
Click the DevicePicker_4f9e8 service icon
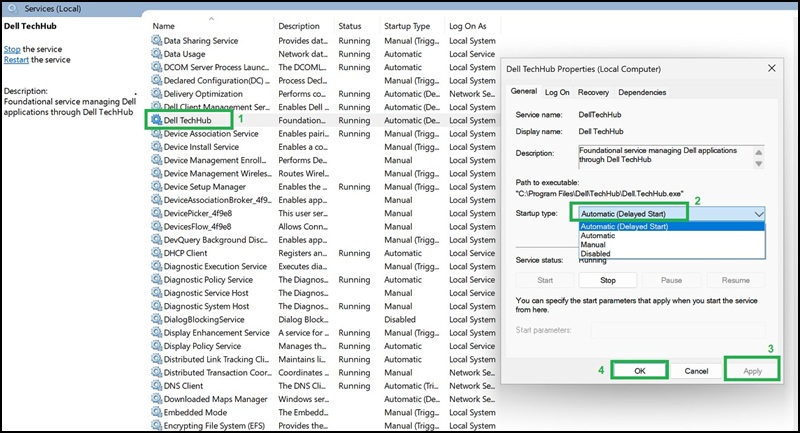click(157, 213)
